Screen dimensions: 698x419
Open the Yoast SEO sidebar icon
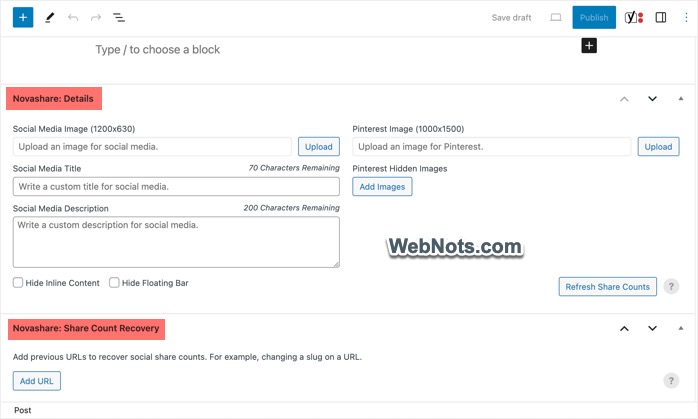click(634, 17)
